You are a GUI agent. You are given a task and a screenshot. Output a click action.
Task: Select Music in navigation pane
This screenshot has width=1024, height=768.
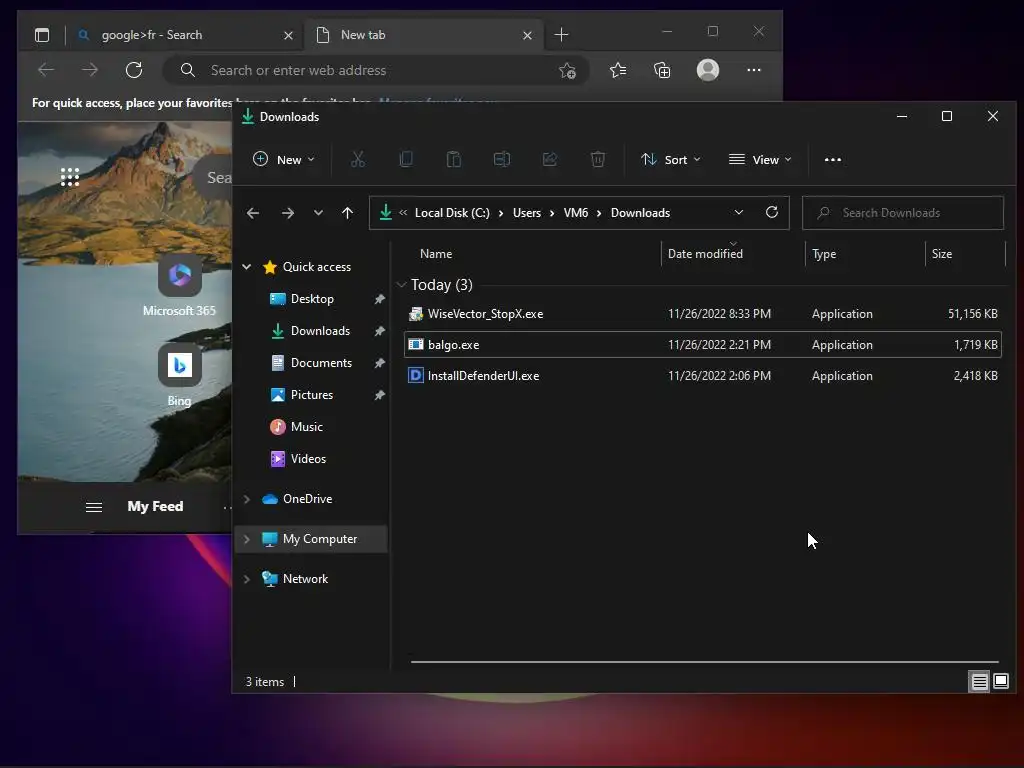[306, 427]
